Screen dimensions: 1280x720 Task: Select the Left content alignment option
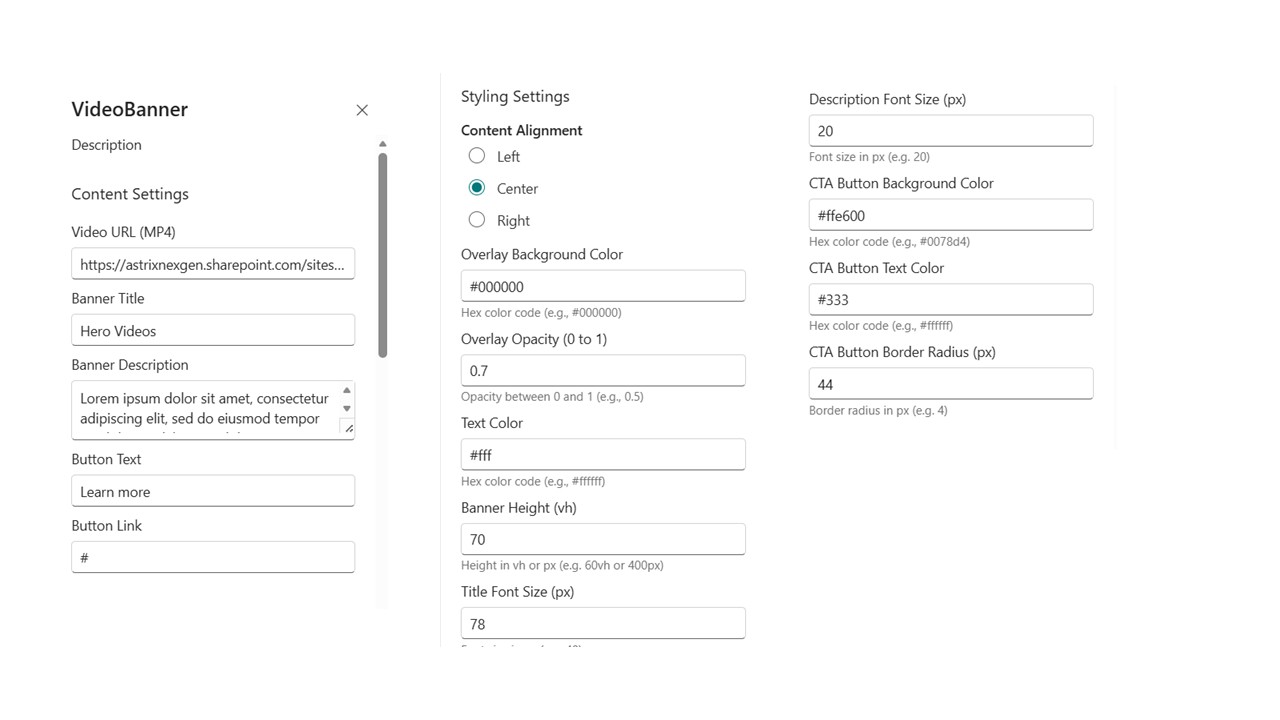pyautogui.click(x=477, y=156)
